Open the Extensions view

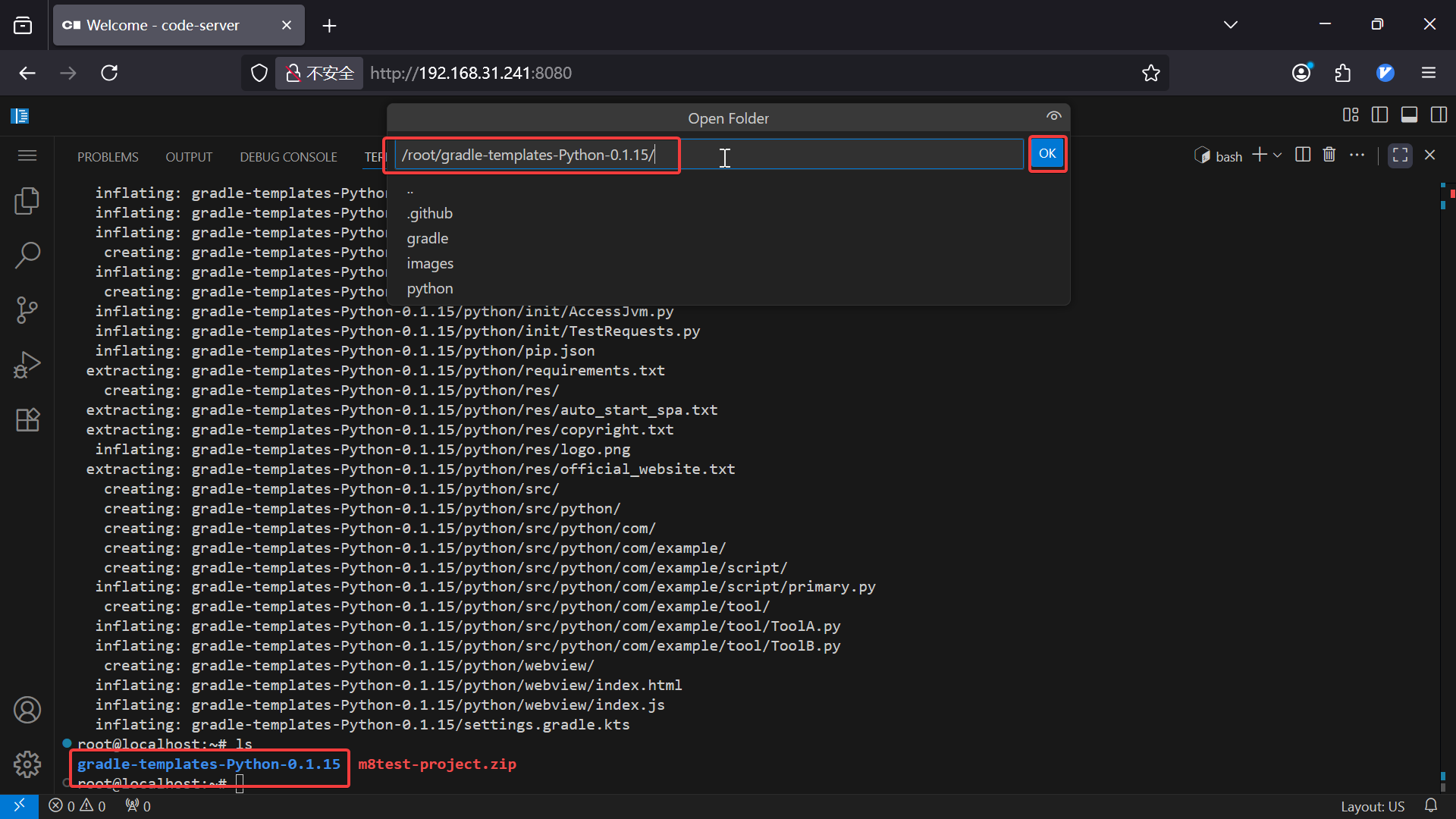click(x=27, y=419)
